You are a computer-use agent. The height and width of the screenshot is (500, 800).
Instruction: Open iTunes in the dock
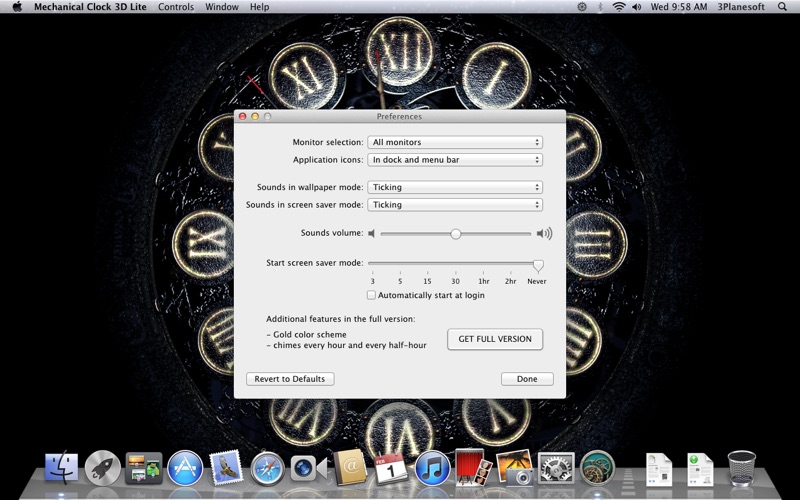coord(432,467)
